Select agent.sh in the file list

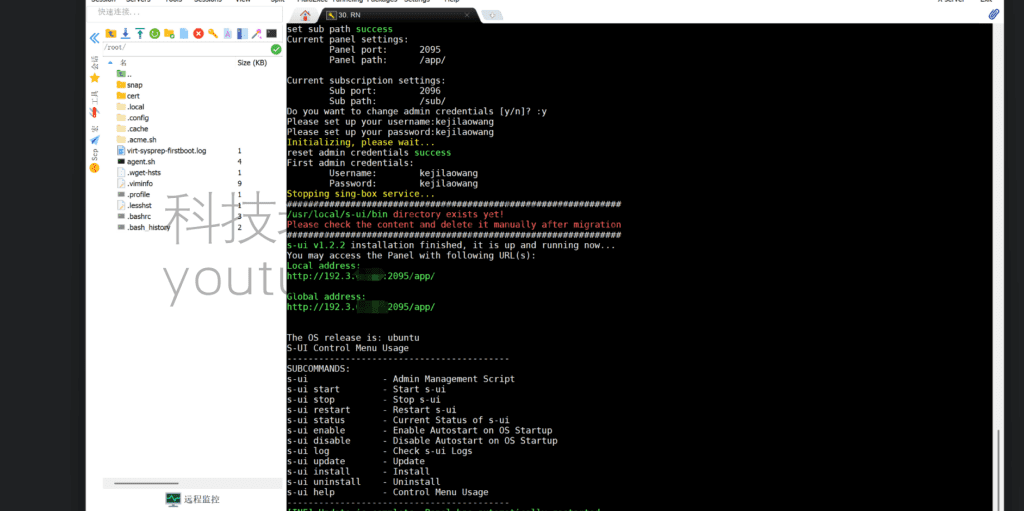point(140,161)
